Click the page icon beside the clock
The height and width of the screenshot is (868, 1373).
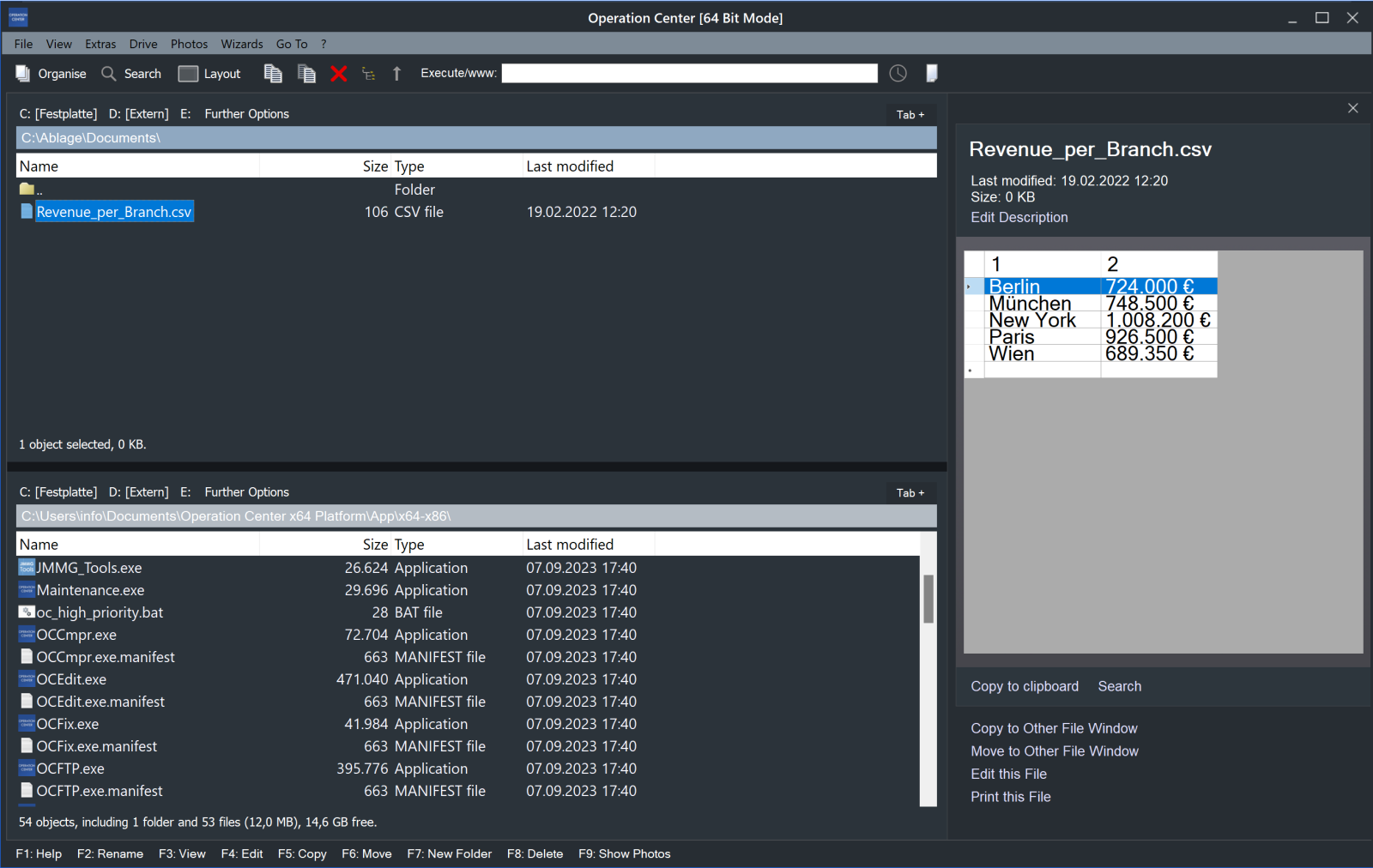coord(931,74)
